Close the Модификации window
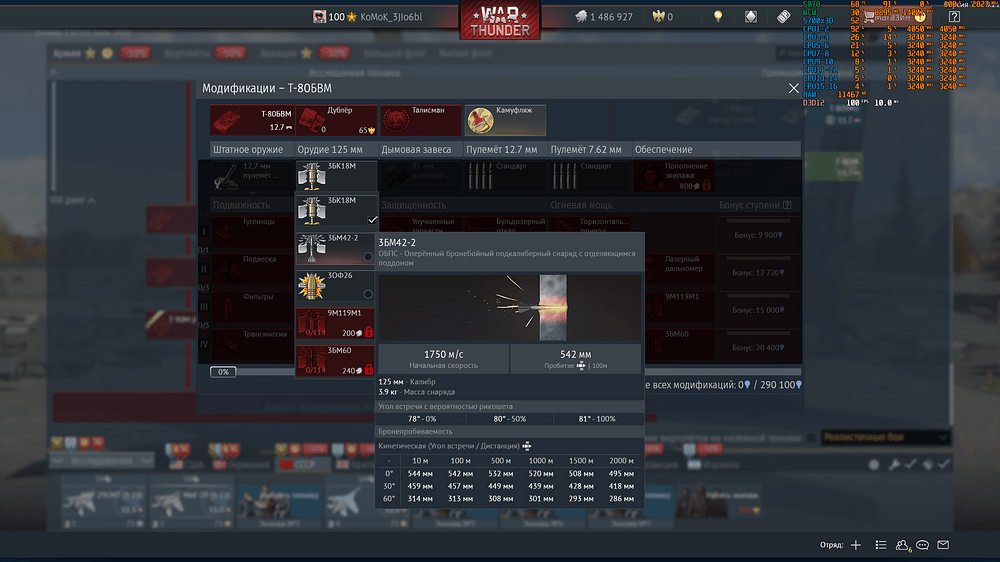 pyautogui.click(x=793, y=89)
